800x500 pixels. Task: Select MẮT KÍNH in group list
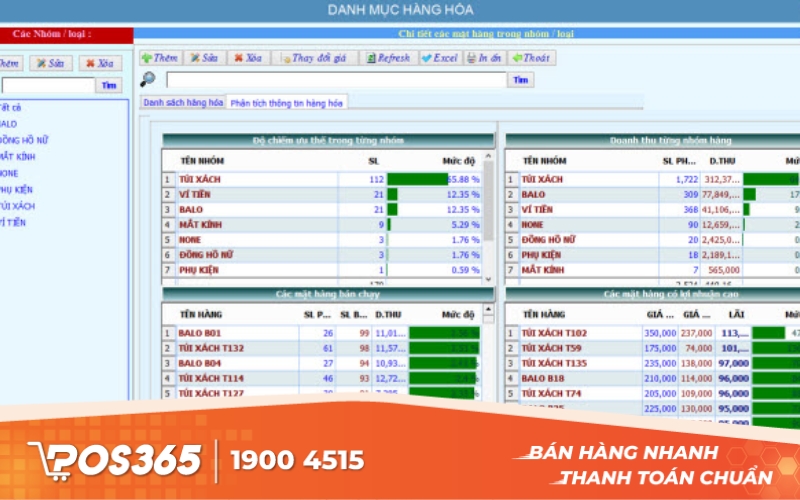click(17, 157)
